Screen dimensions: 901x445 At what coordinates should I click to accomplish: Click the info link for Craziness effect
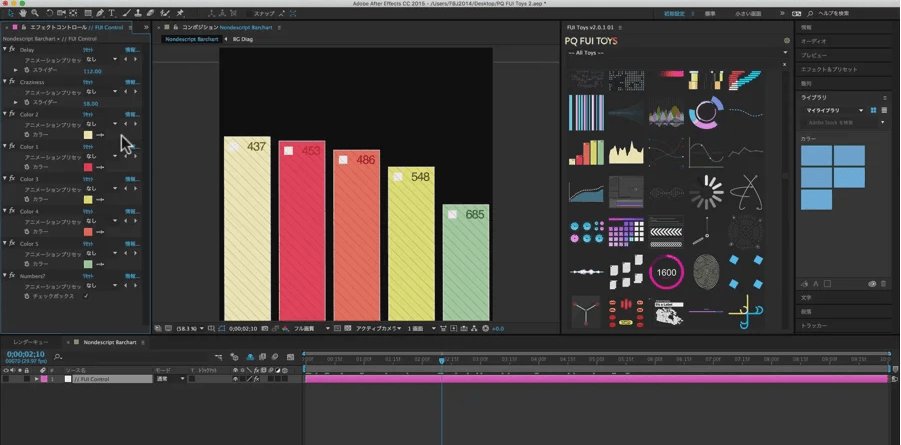point(132,82)
